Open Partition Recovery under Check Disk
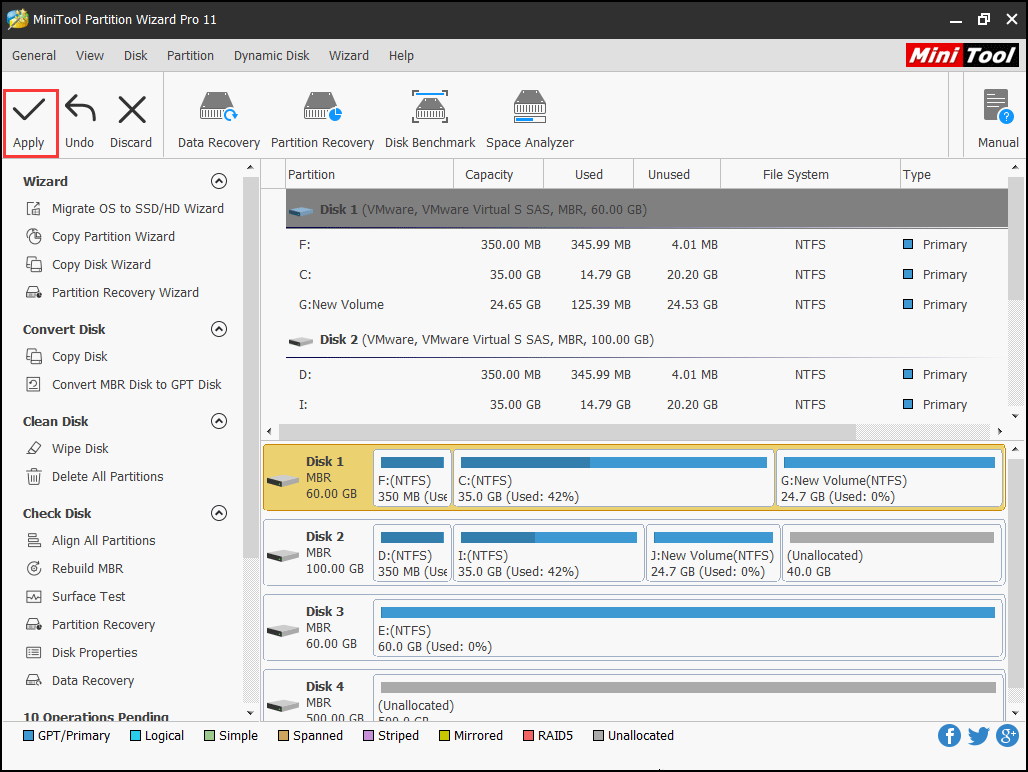Screen dimensions: 1028x772 point(91,625)
